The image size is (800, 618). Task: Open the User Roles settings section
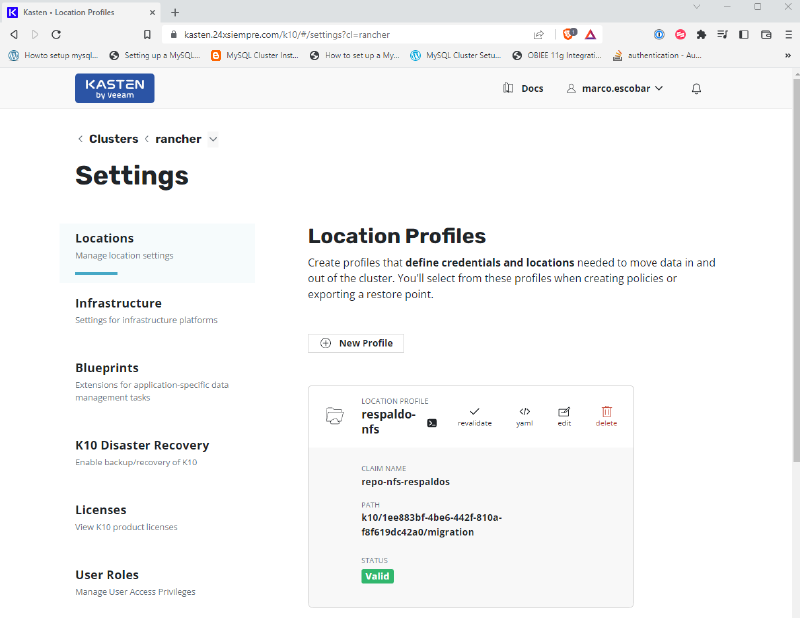(x=136, y=582)
